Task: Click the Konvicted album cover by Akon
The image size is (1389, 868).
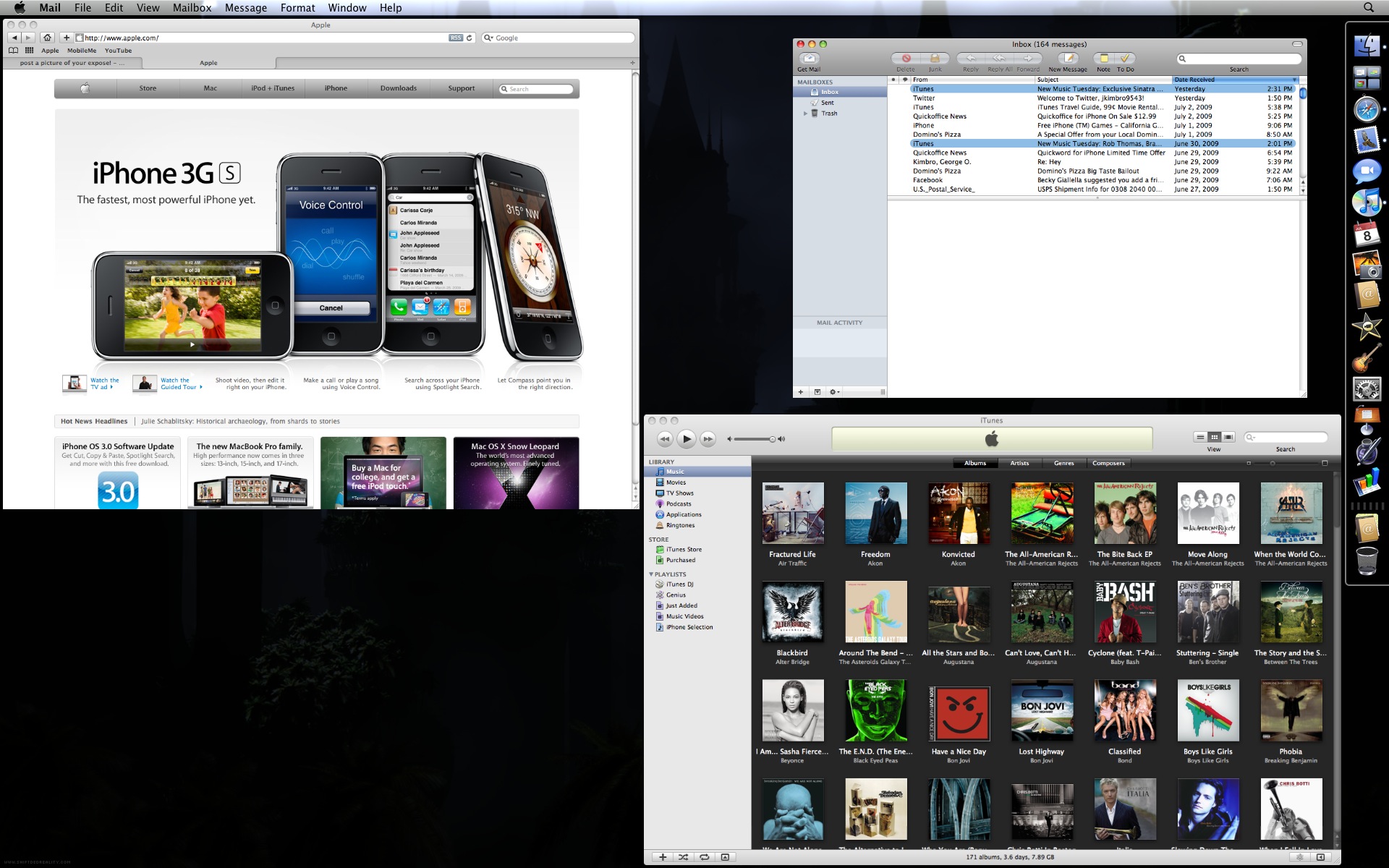Action: click(959, 513)
